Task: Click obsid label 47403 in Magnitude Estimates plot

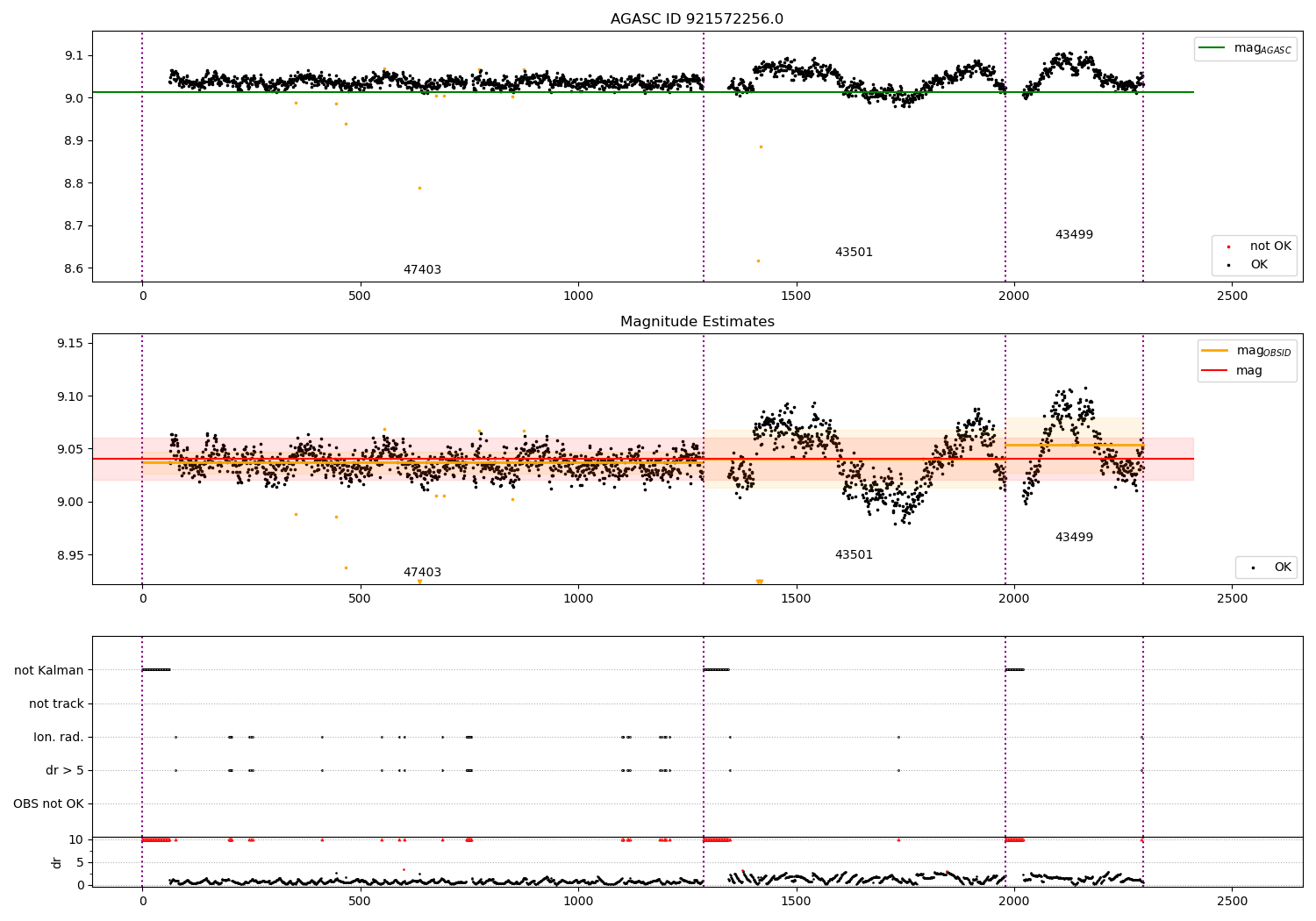Action: point(422,573)
